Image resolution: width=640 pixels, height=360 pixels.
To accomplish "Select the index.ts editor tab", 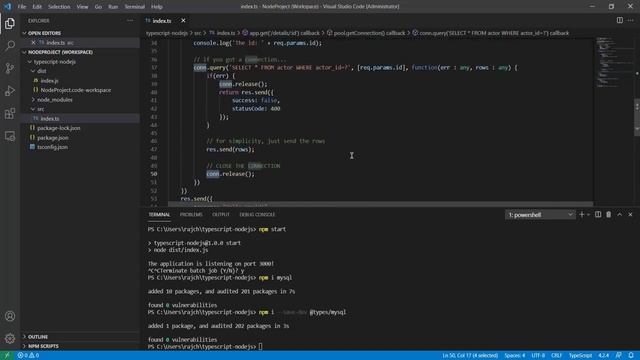I will 162,20.
